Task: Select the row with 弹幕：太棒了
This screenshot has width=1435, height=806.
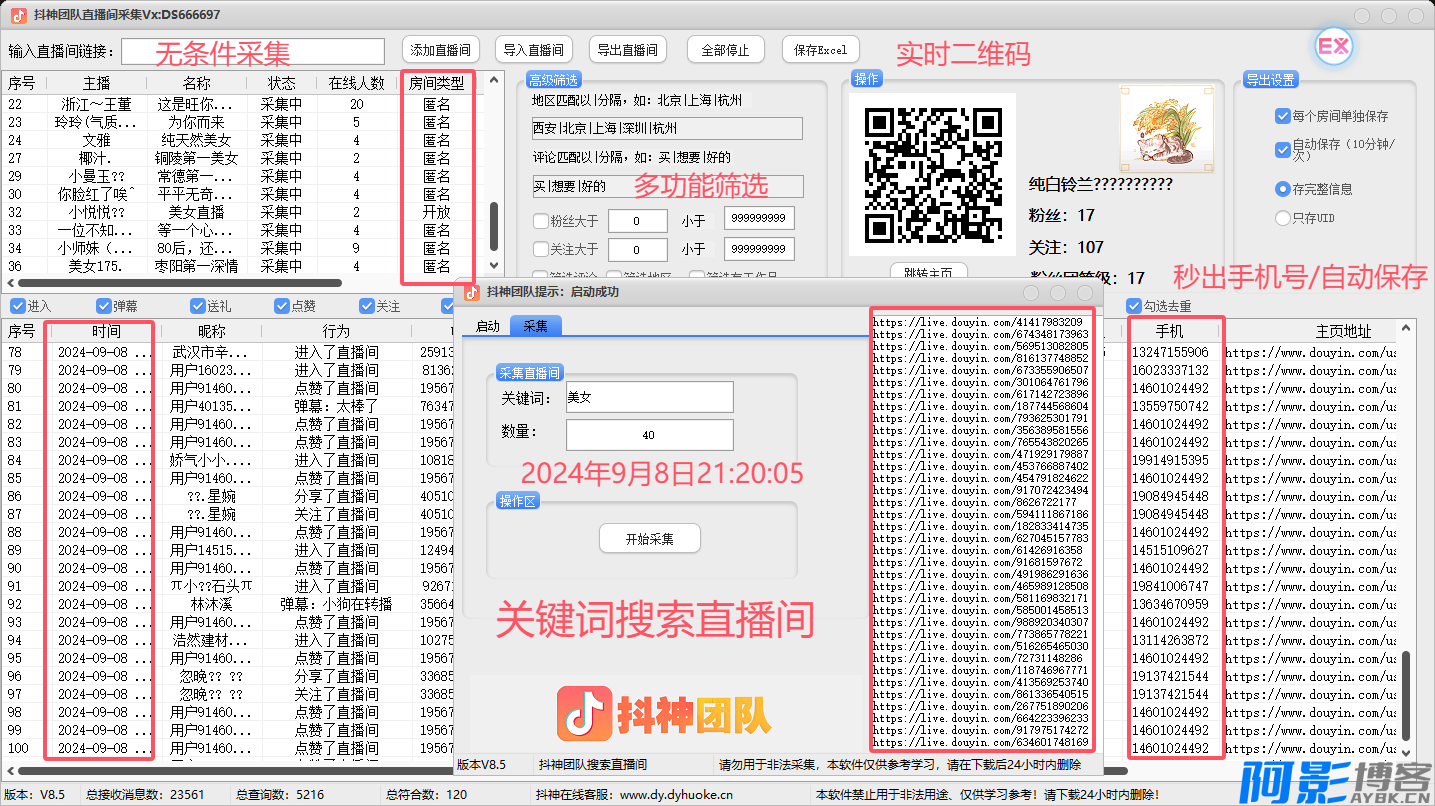Action: (x=228, y=406)
